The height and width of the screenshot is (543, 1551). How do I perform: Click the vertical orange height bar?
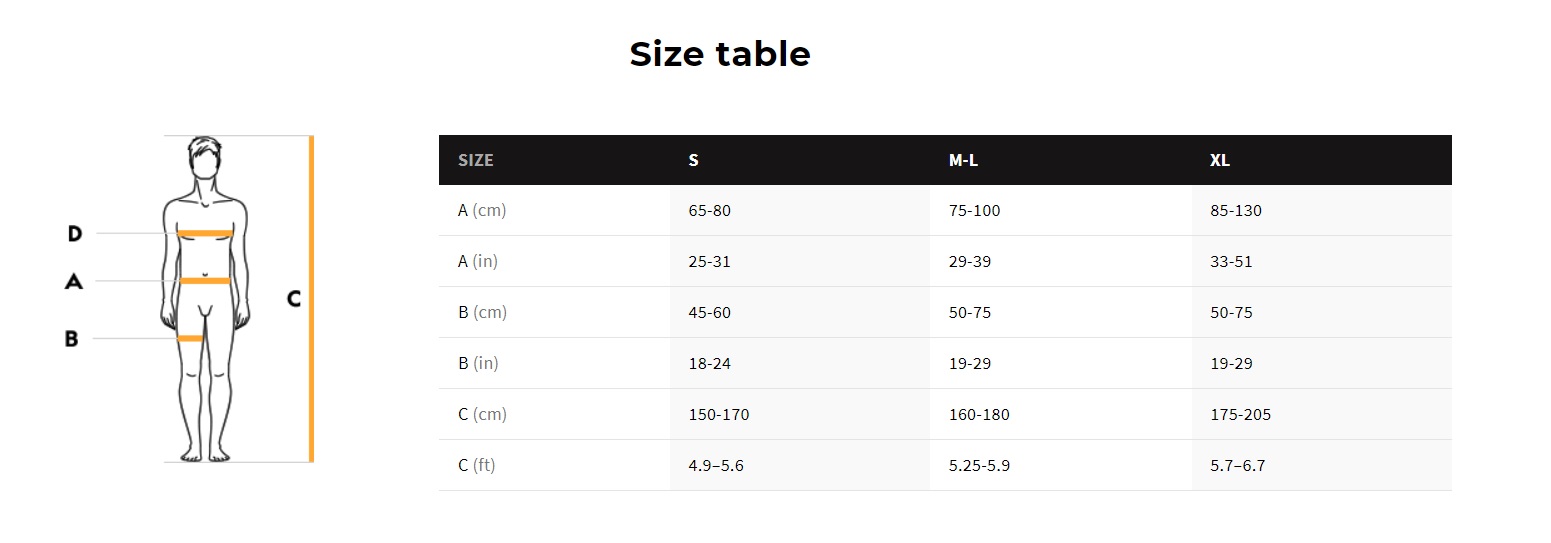[311, 298]
